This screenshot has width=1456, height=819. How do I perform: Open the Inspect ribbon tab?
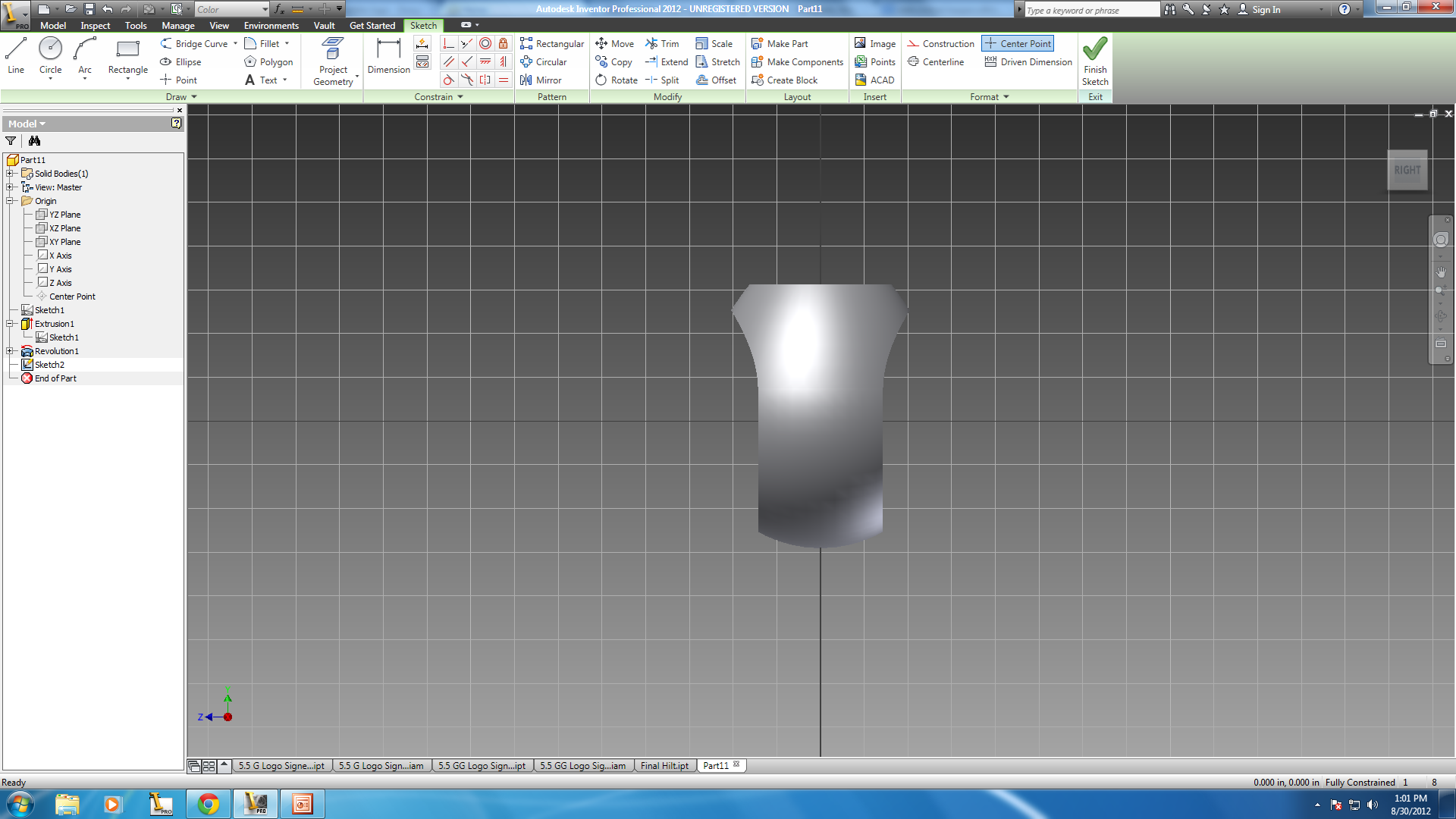click(96, 25)
